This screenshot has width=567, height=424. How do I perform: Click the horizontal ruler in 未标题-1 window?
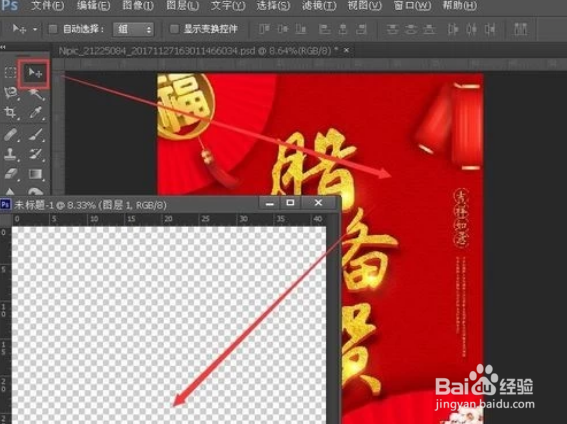(x=169, y=219)
